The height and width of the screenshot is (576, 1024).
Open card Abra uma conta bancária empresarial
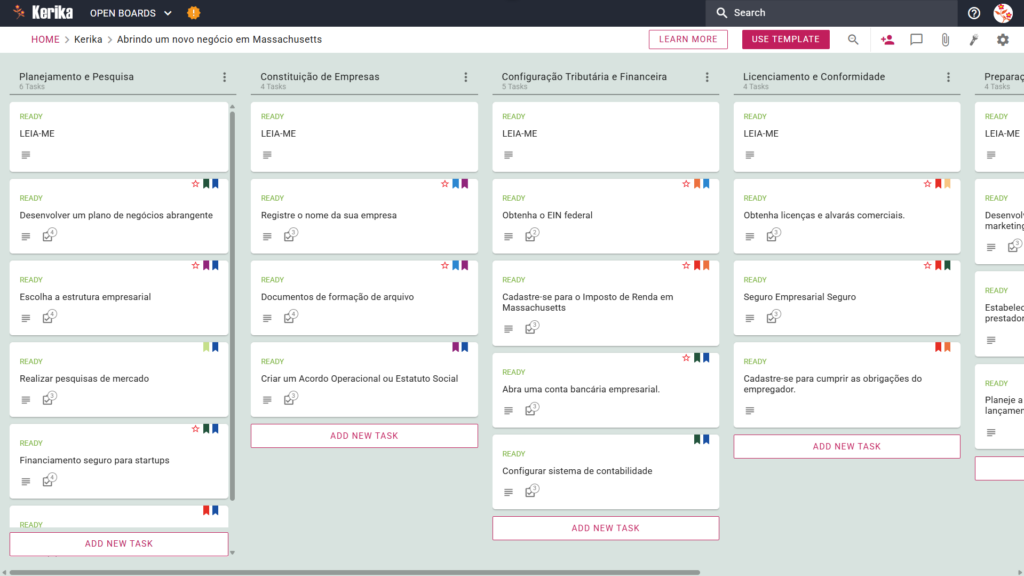605,390
